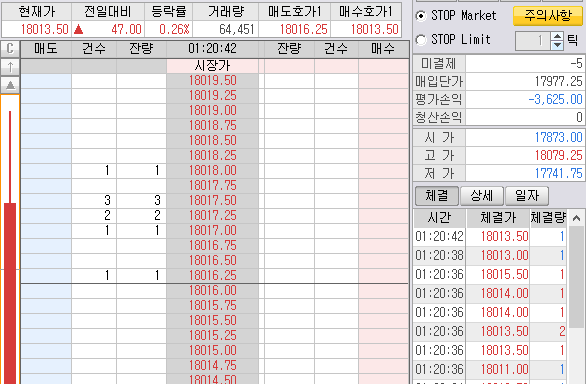
Task: Click the 매수 column header
Action: 383,49
